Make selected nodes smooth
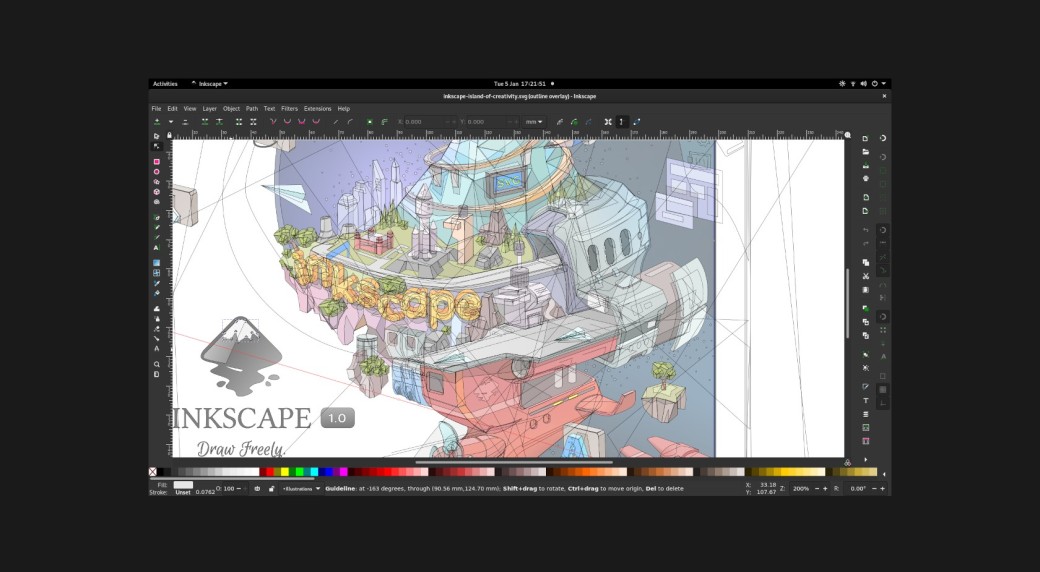 click(x=287, y=122)
